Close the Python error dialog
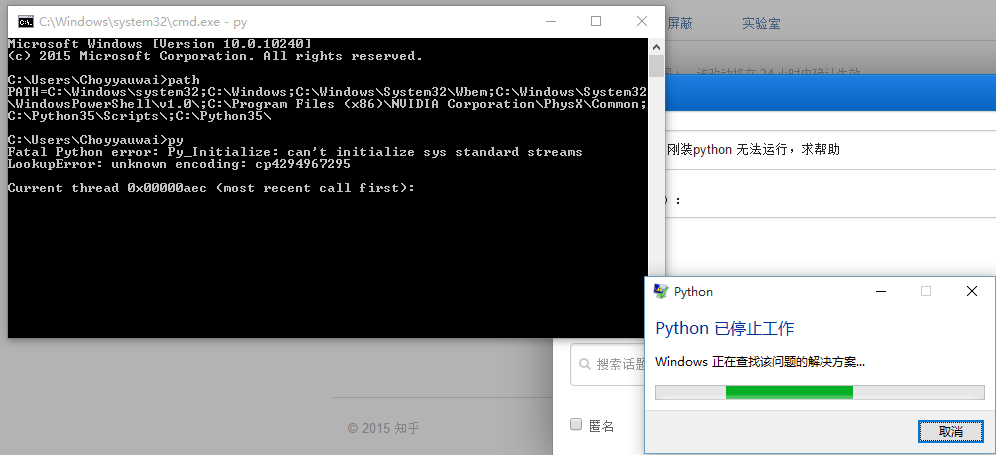996x455 pixels. tap(971, 292)
